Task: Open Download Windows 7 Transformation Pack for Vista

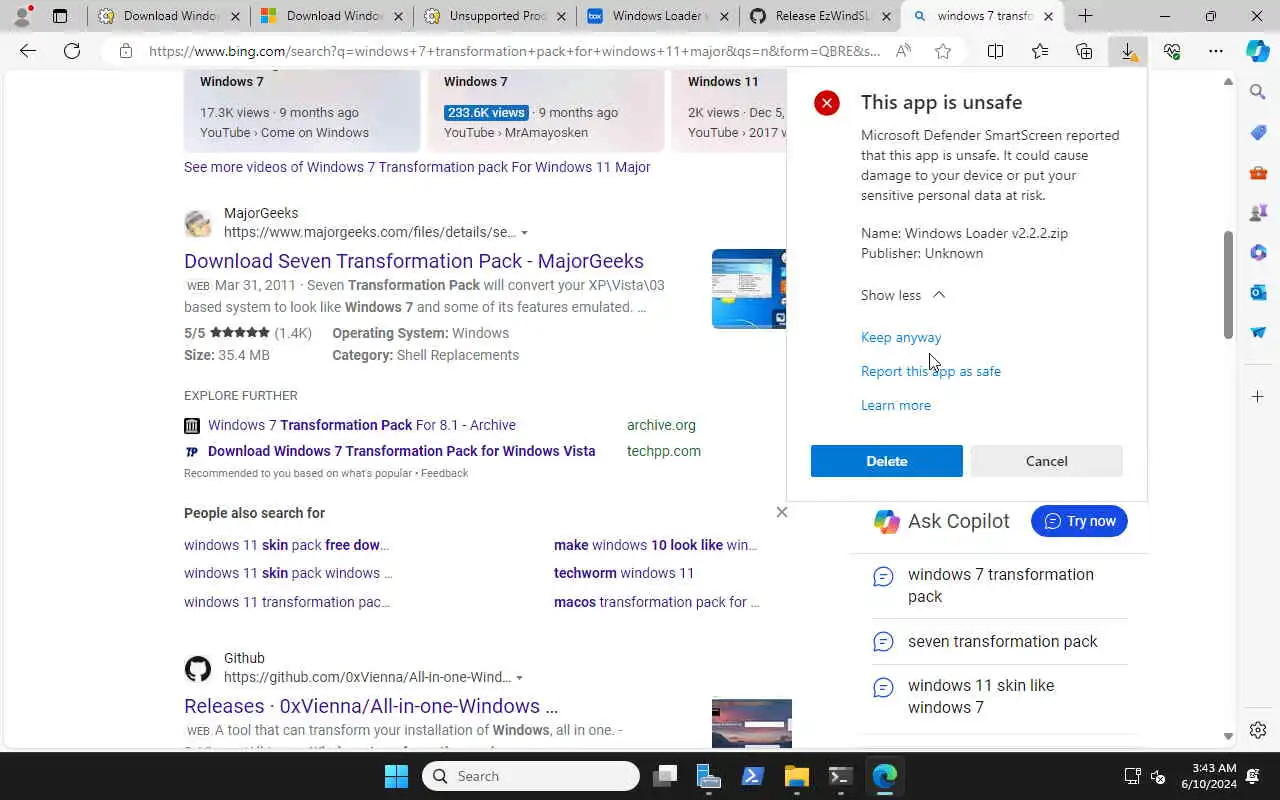Action: pos(401,451)
